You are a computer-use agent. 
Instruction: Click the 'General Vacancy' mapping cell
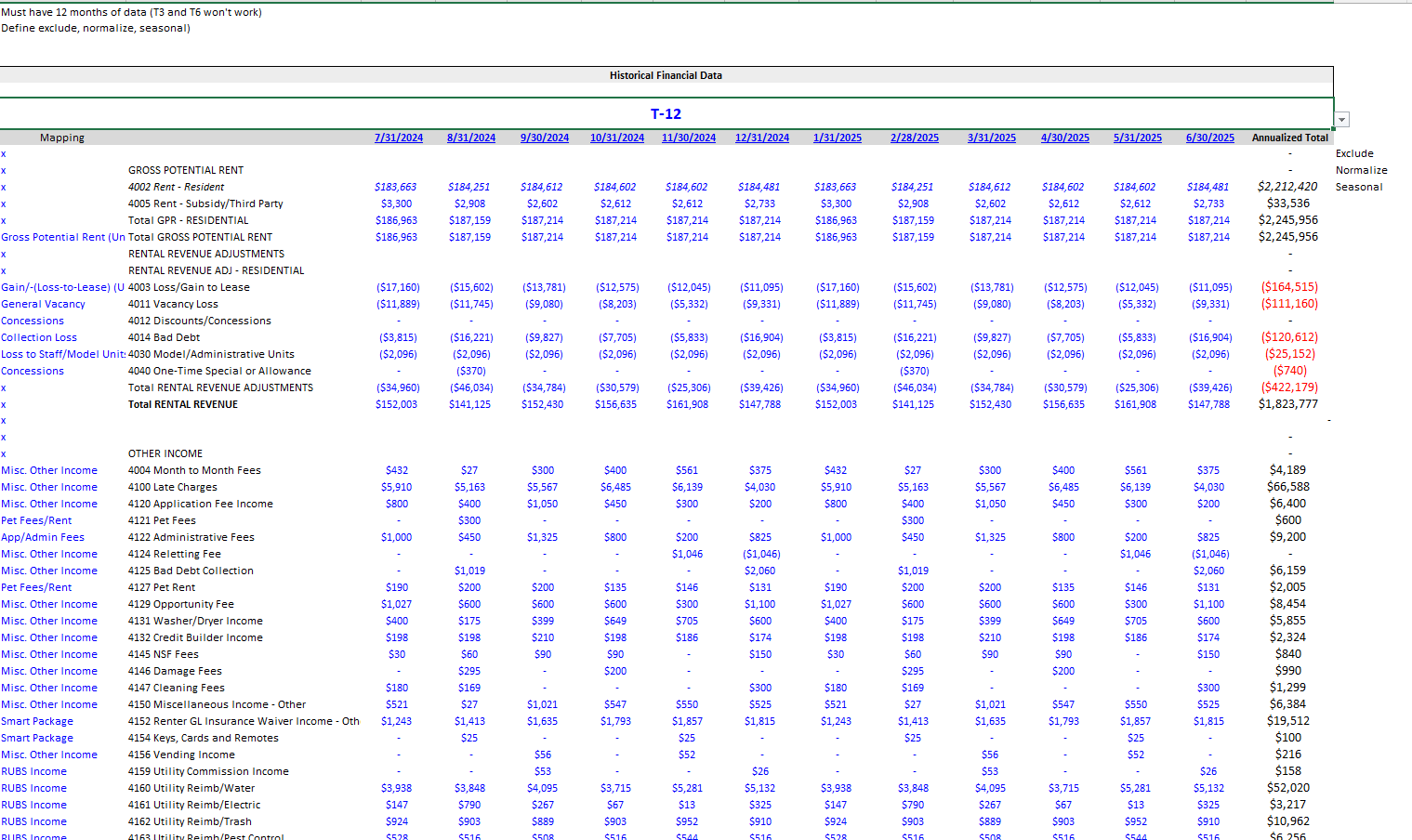pos(43,304)
